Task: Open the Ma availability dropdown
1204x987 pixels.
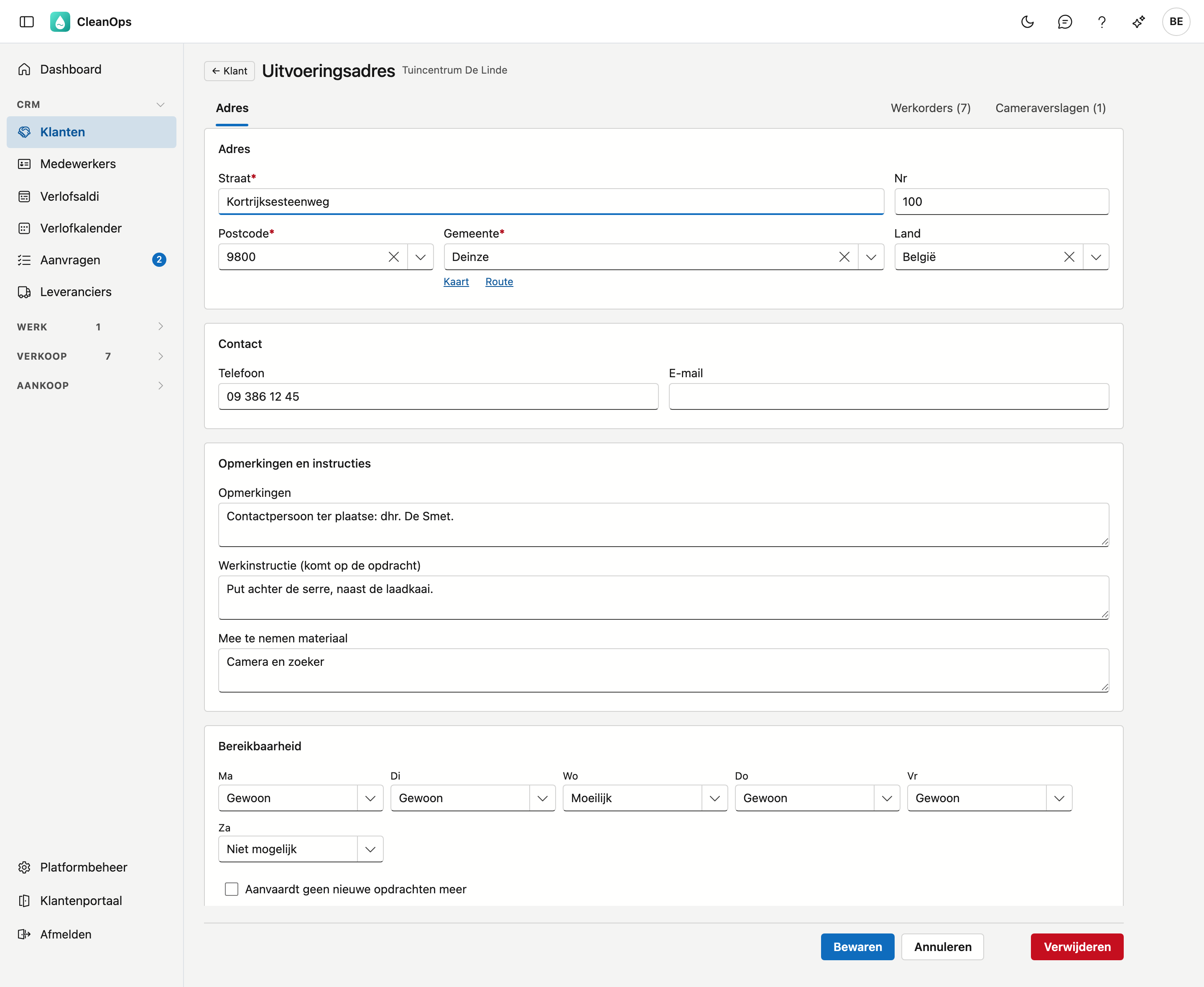Action: [301, 798]
